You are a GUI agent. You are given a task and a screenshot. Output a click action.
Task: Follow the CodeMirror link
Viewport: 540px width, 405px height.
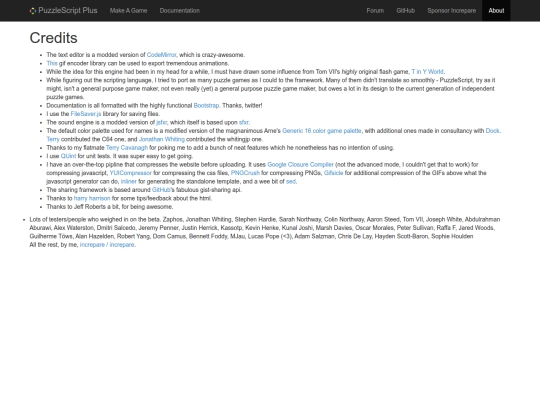coord(162,55)
